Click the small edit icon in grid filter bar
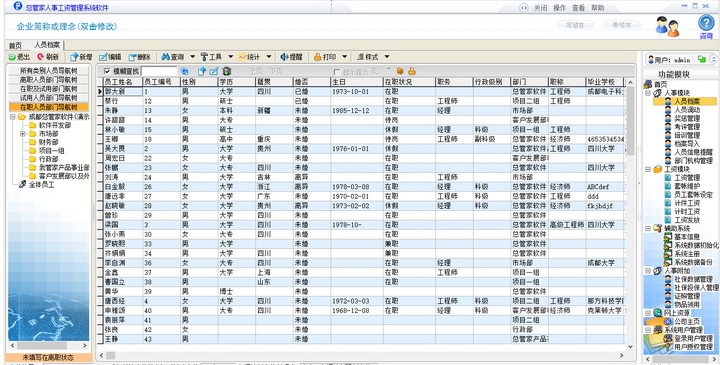The height and width of the screenshot is (365, 720). pos(214,71)
